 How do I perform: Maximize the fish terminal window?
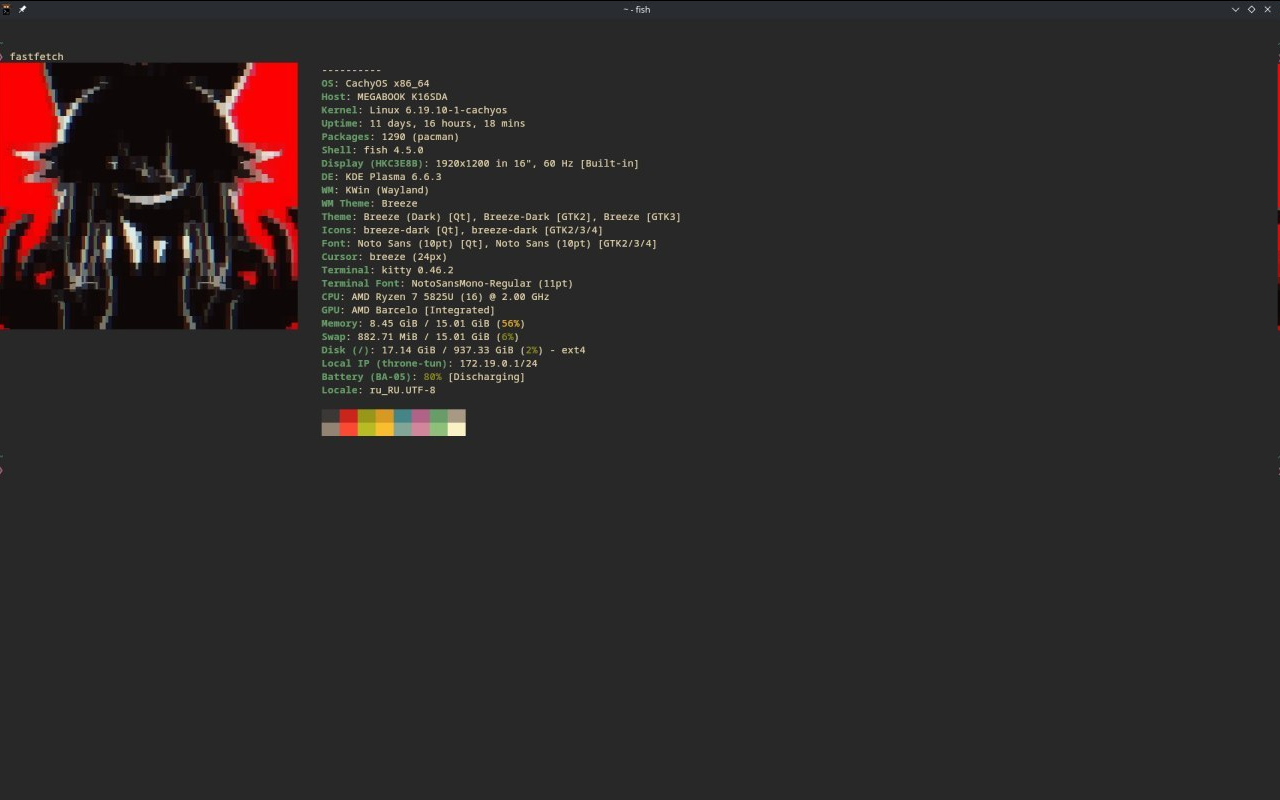pyautogui.click(x=1251, y=9)
